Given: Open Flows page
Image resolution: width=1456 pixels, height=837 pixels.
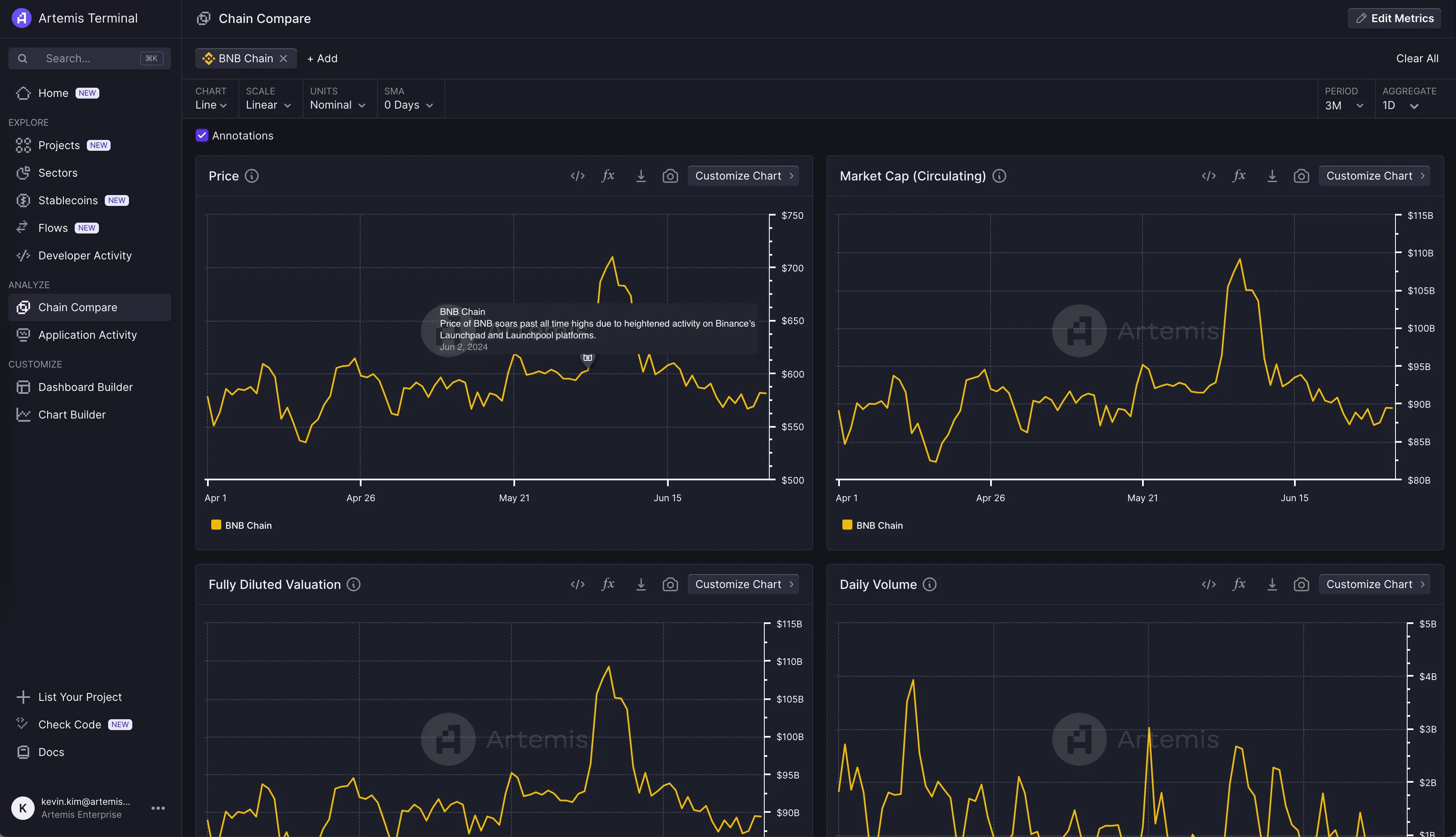Looking at the screenshot, I should pyautogui.click(x=90, y=228).
